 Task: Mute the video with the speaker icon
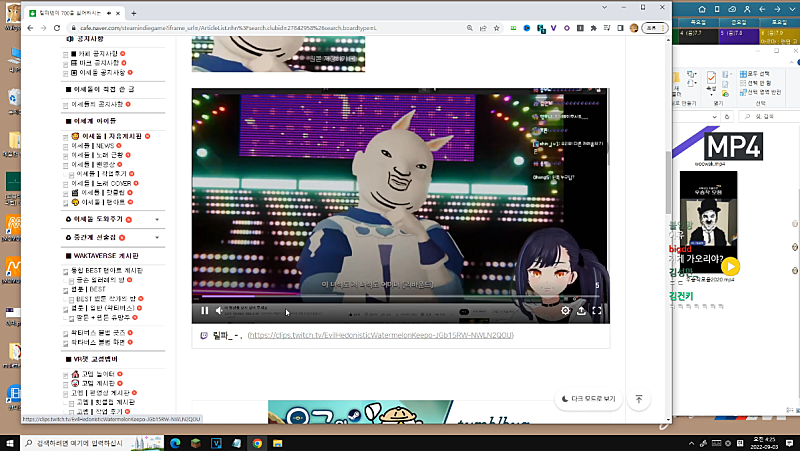[x=219, y=310]
